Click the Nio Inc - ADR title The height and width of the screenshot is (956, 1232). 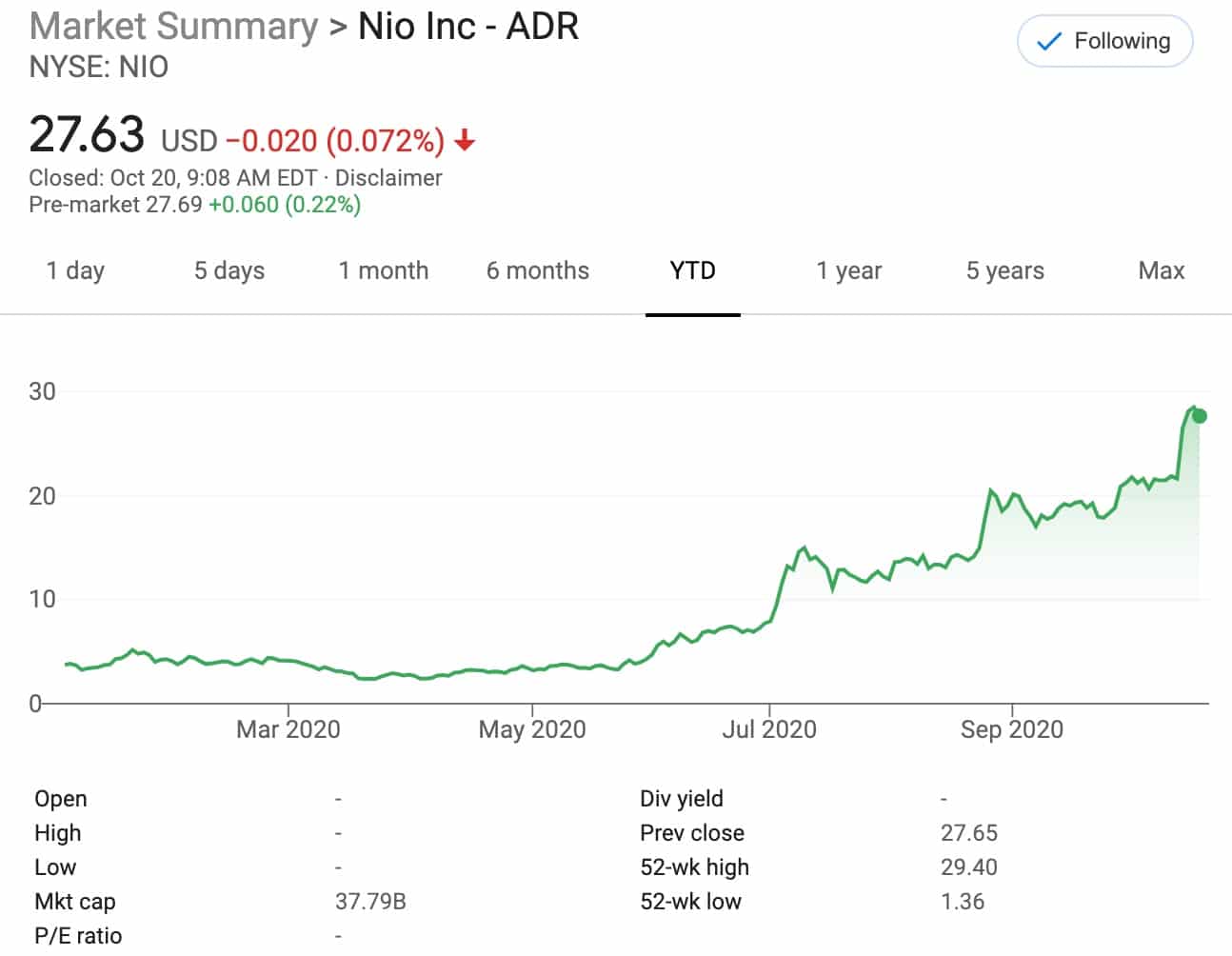click(x=467, y=26)
